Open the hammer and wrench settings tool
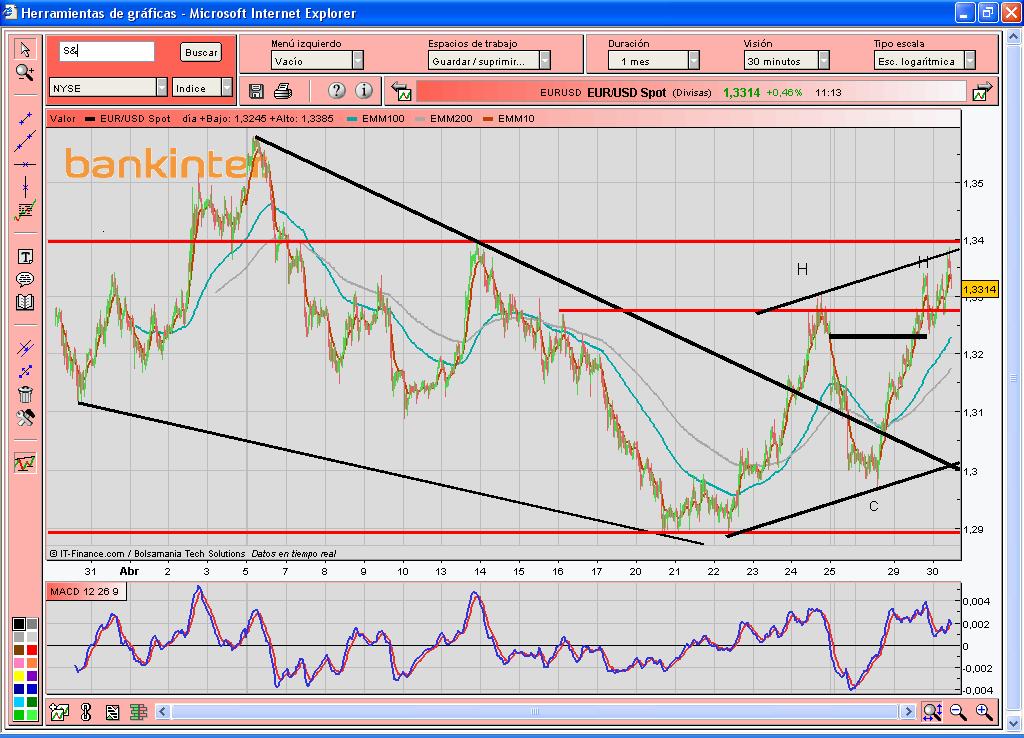The height and width of the screenshot is (738, 1024). (x=25, y=417)
